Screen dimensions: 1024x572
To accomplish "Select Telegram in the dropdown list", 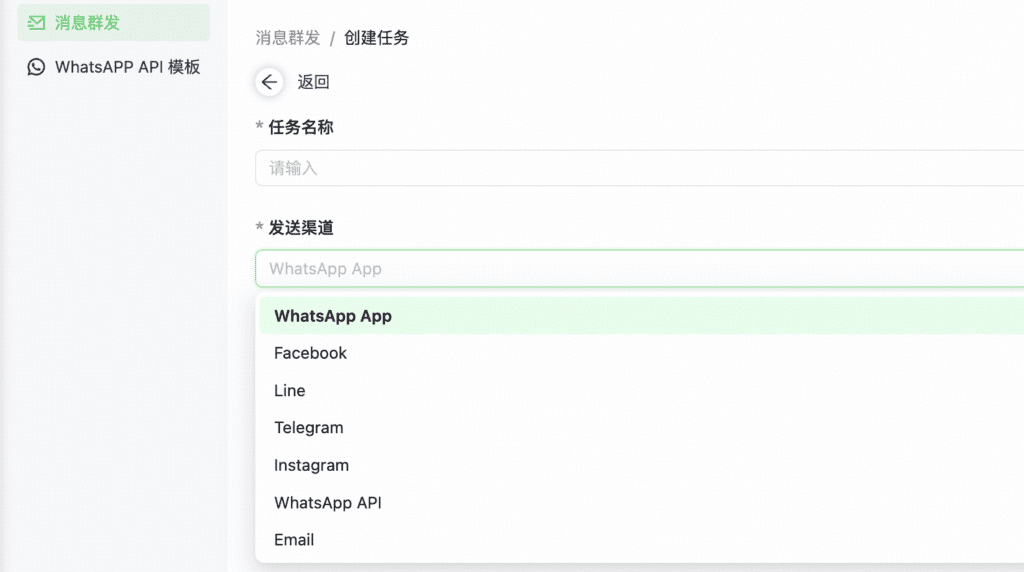I will click(309, 428).
